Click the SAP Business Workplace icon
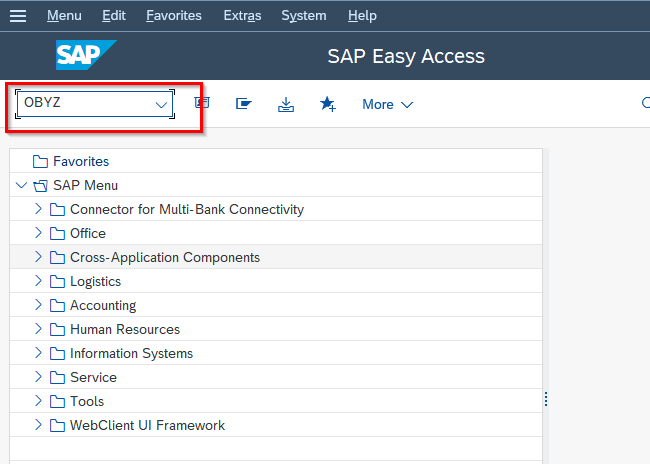Screen dimensions: 650x464 pyautogui.click(x=202, y=103)
